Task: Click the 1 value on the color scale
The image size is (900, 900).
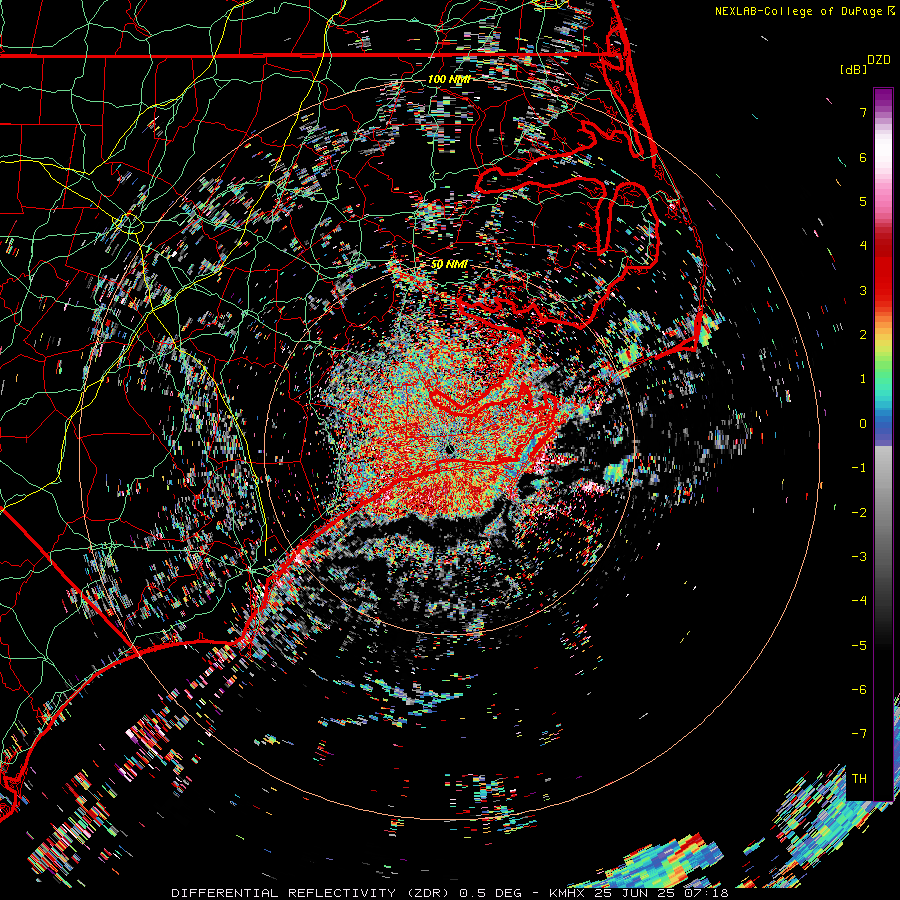Action: coord(863,379)
